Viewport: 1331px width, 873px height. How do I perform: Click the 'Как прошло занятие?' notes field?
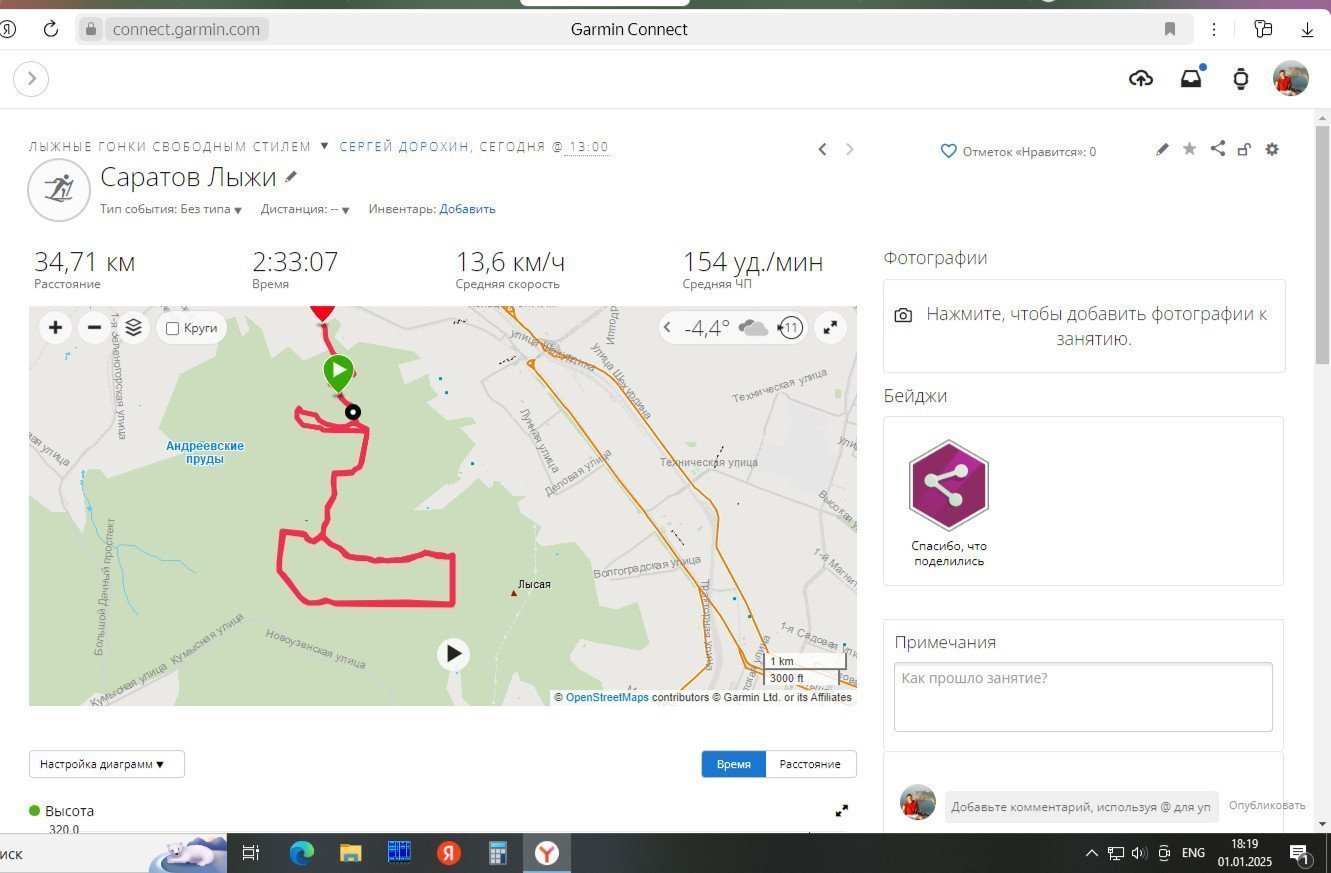[x=1083, y=697]
